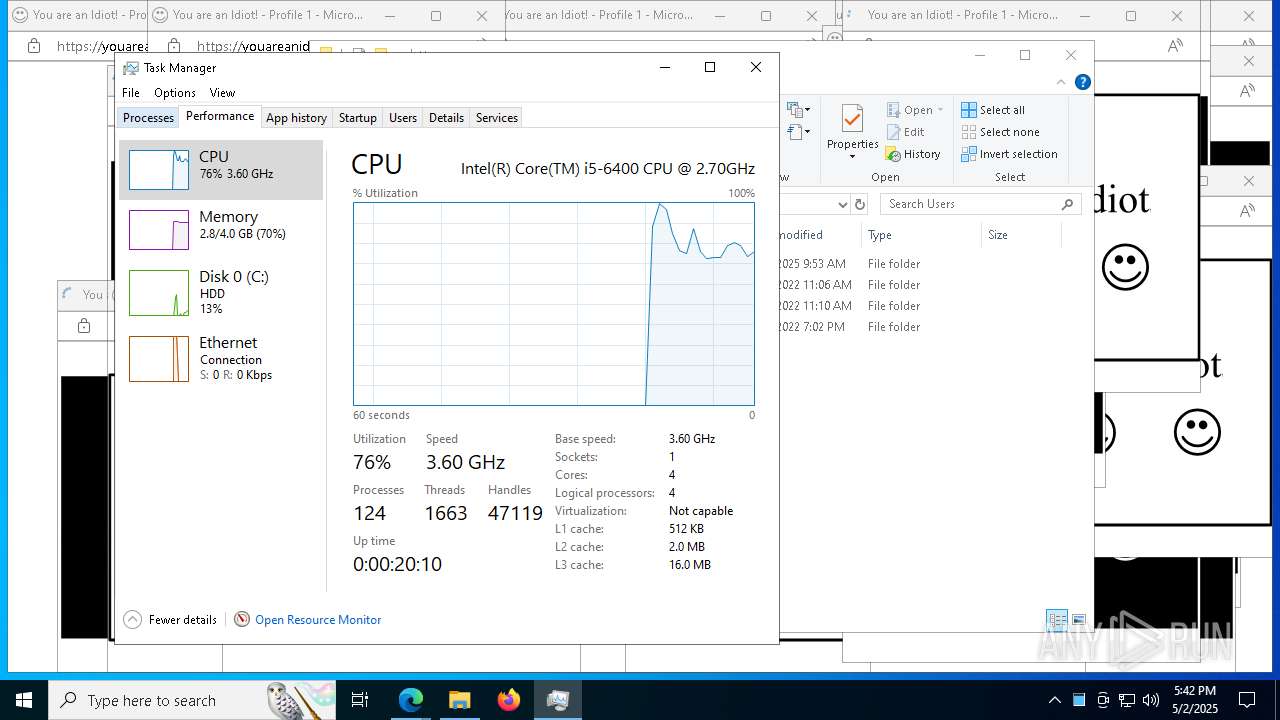1280x720 pixels.
Task: Switch to the App history tab
Action: pyautogui.click(x=296, y=118)
